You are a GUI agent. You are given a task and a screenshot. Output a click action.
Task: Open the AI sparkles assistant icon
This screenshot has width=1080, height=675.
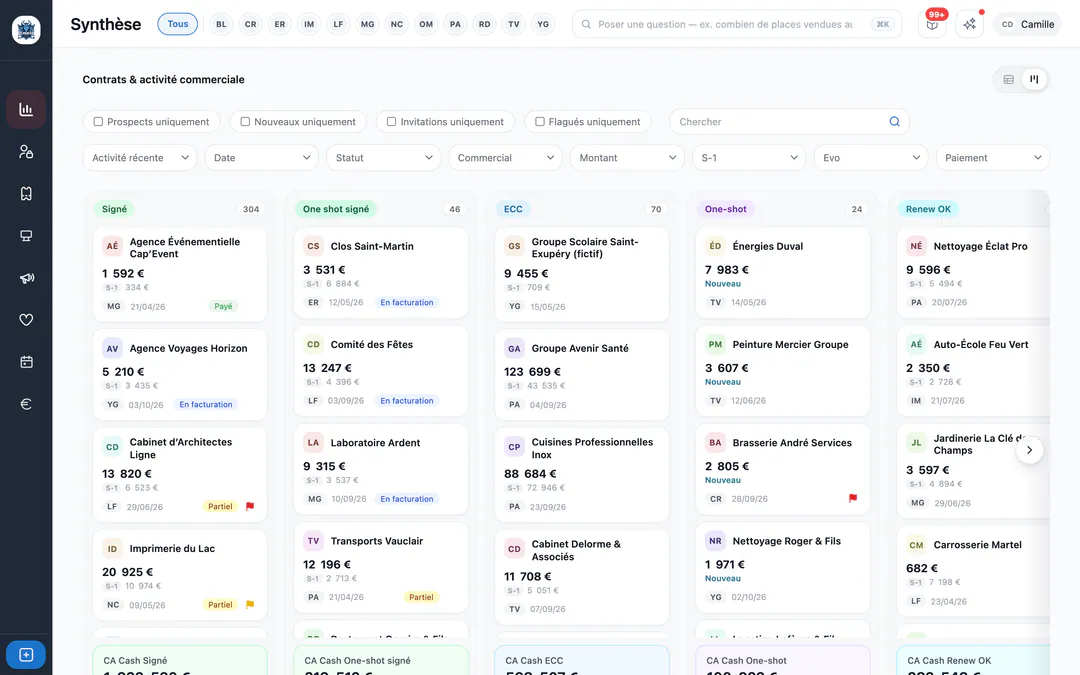969,24
